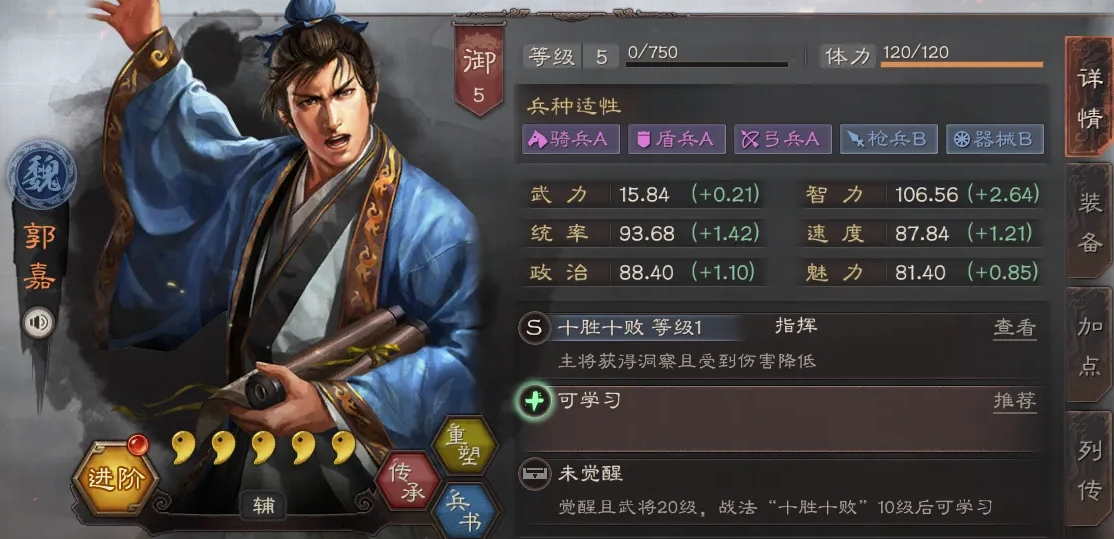View 十胜十败 skill details via 查看
The width and height of the screenshot is (1114, 539).
coord(1015,328)
